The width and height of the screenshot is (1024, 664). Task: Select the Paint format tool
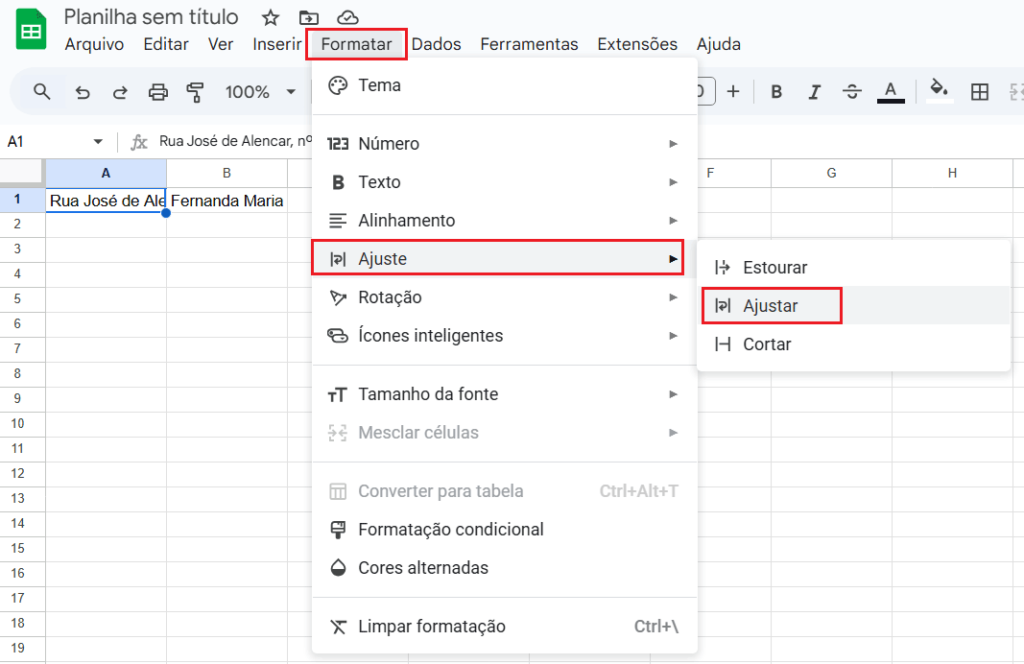click(196, 91)
